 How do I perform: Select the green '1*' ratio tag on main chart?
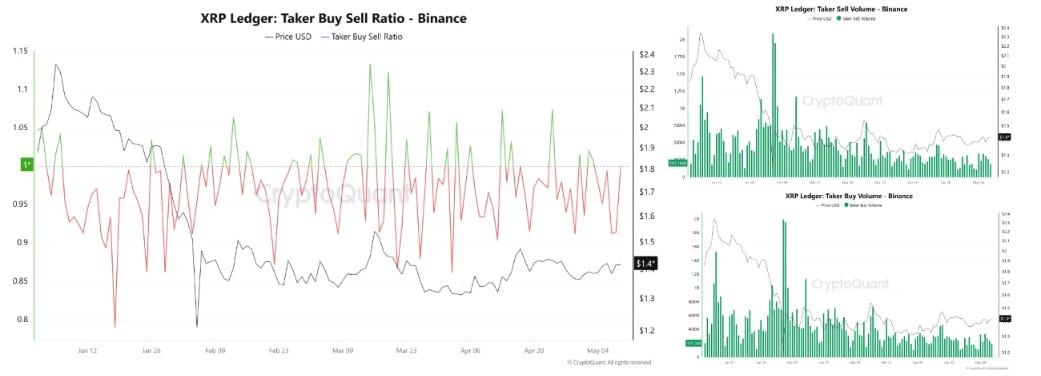(27, 165)
